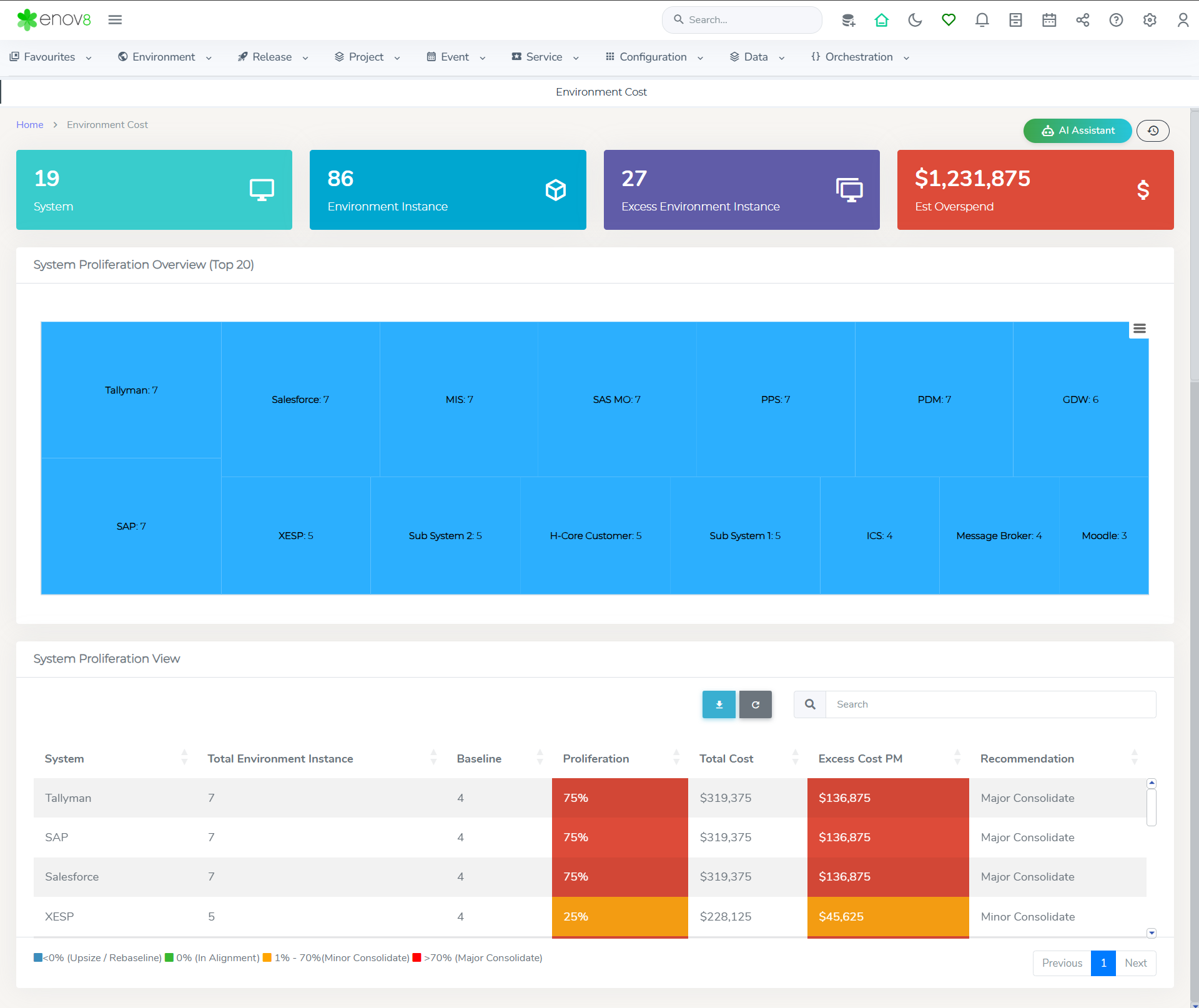Image resolution: width=1199 pixels, height=1008 pixels.
Task: Go to Home breadcrumb link
Action: pos(29,125)
